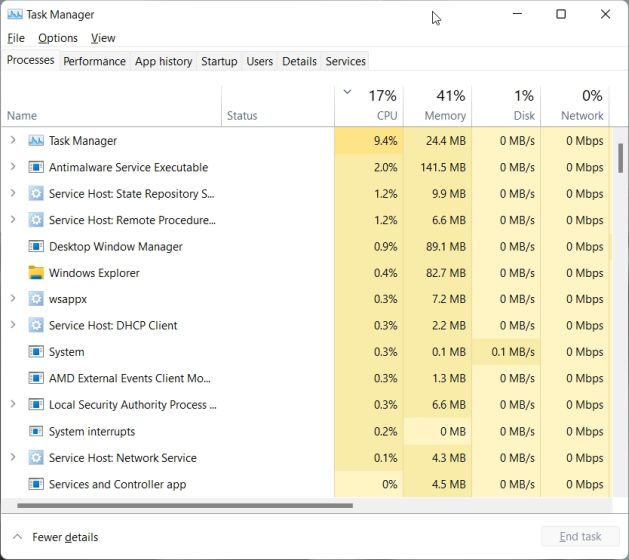Expand Service Host: Remote Procedure row
The height and width of the screenshot is (560, 629).
coord(13,219)
